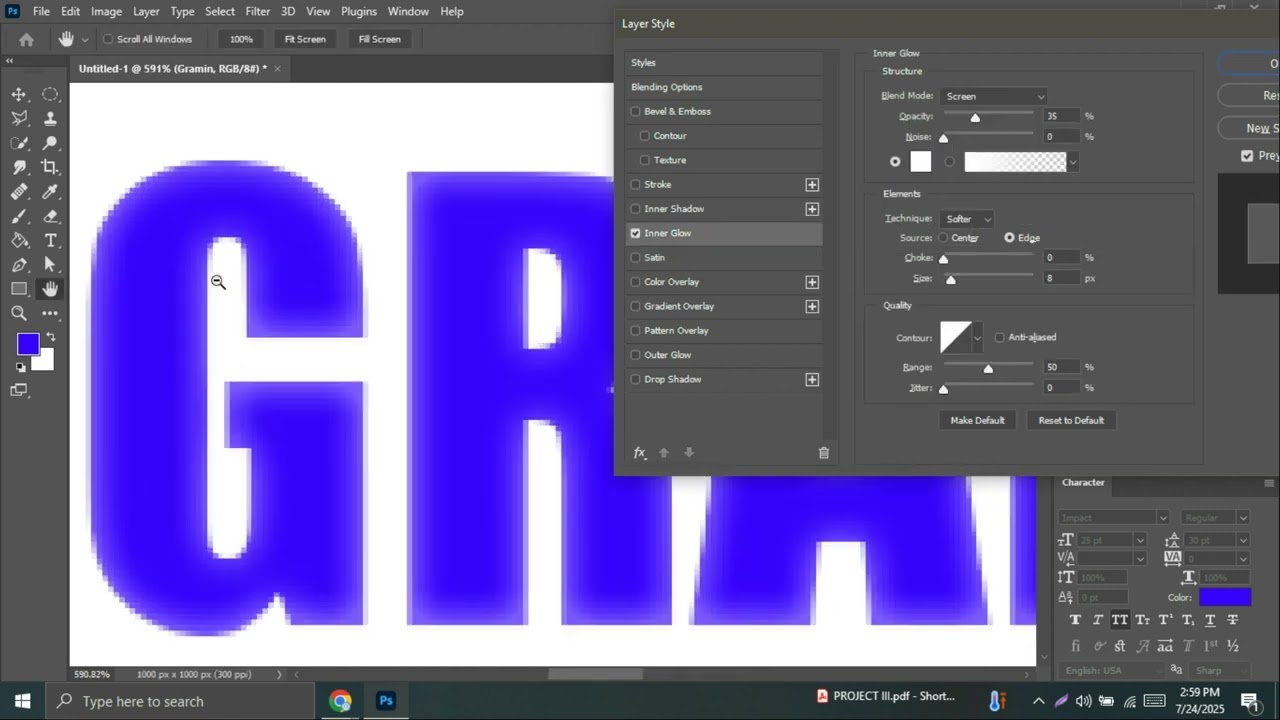Click the Make Default button
The height and width of the screenshot is (720, 1280).
(977, 420)
